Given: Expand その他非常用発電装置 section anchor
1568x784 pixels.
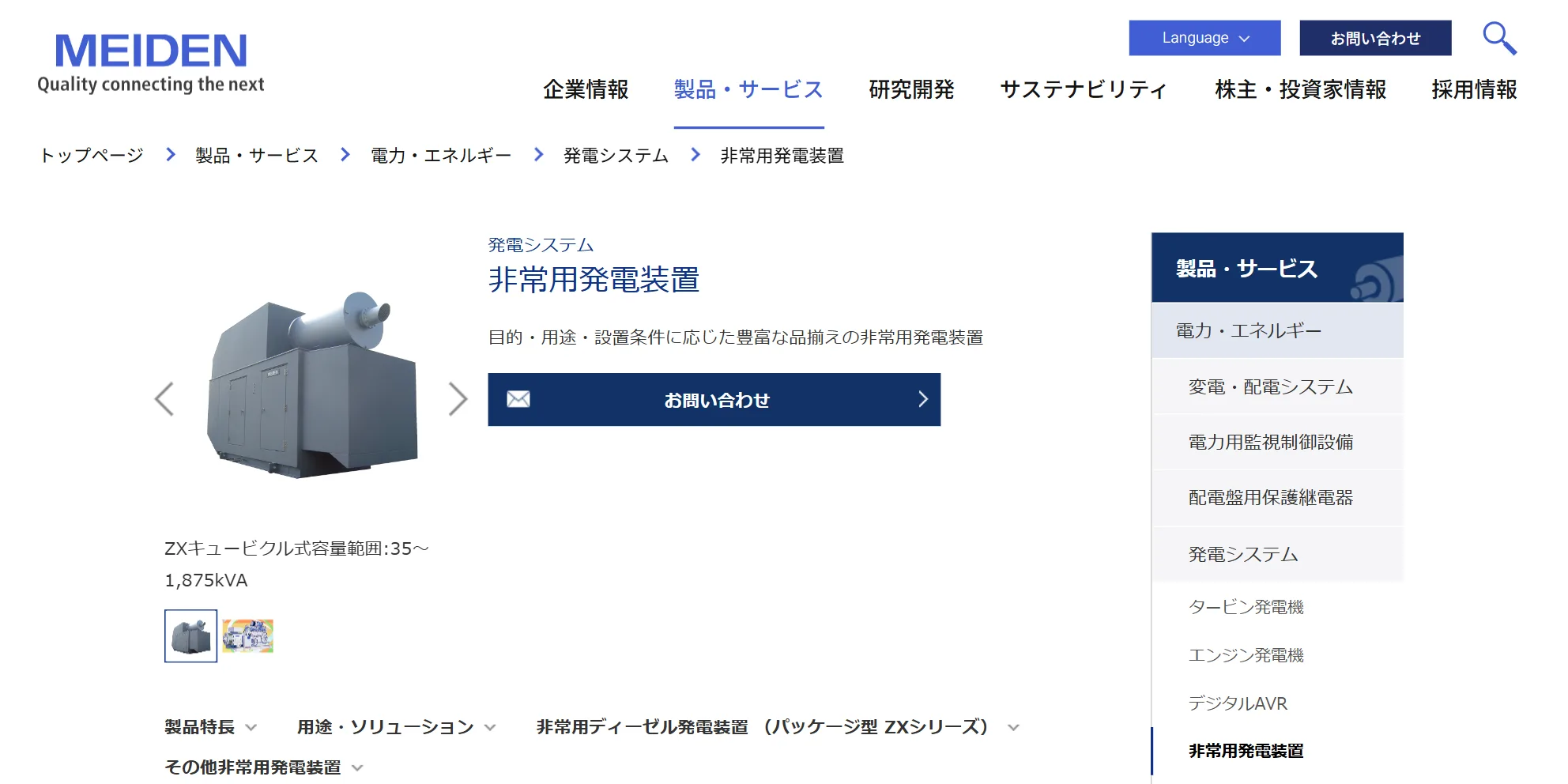Looking at the screenshot, I should tap(263, 767).
